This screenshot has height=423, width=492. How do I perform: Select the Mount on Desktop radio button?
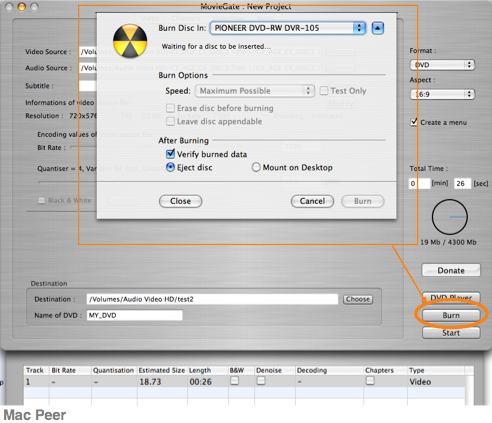[x=256, y=167]
